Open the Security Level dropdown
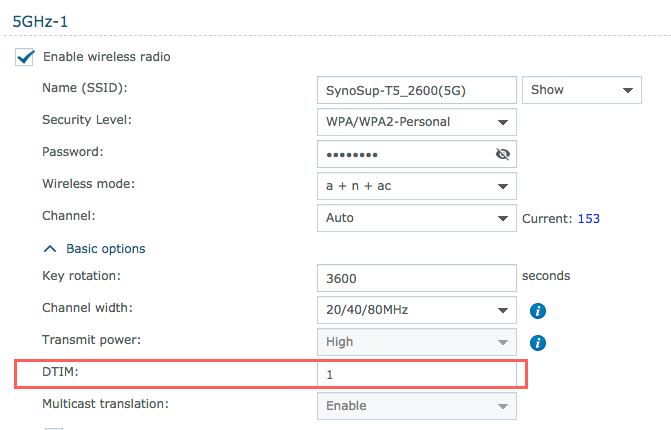The width and height of the screenshot is (671, 430). pos(416,122)
